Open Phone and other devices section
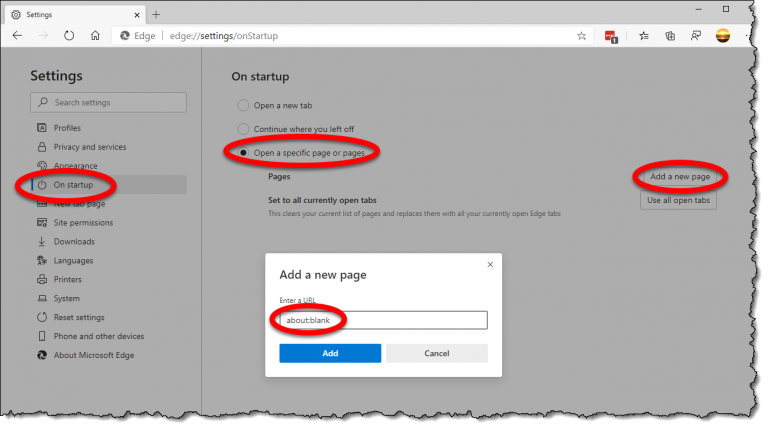Image resolution: width=768 pixels, height=429 pixels. [99, 336]
